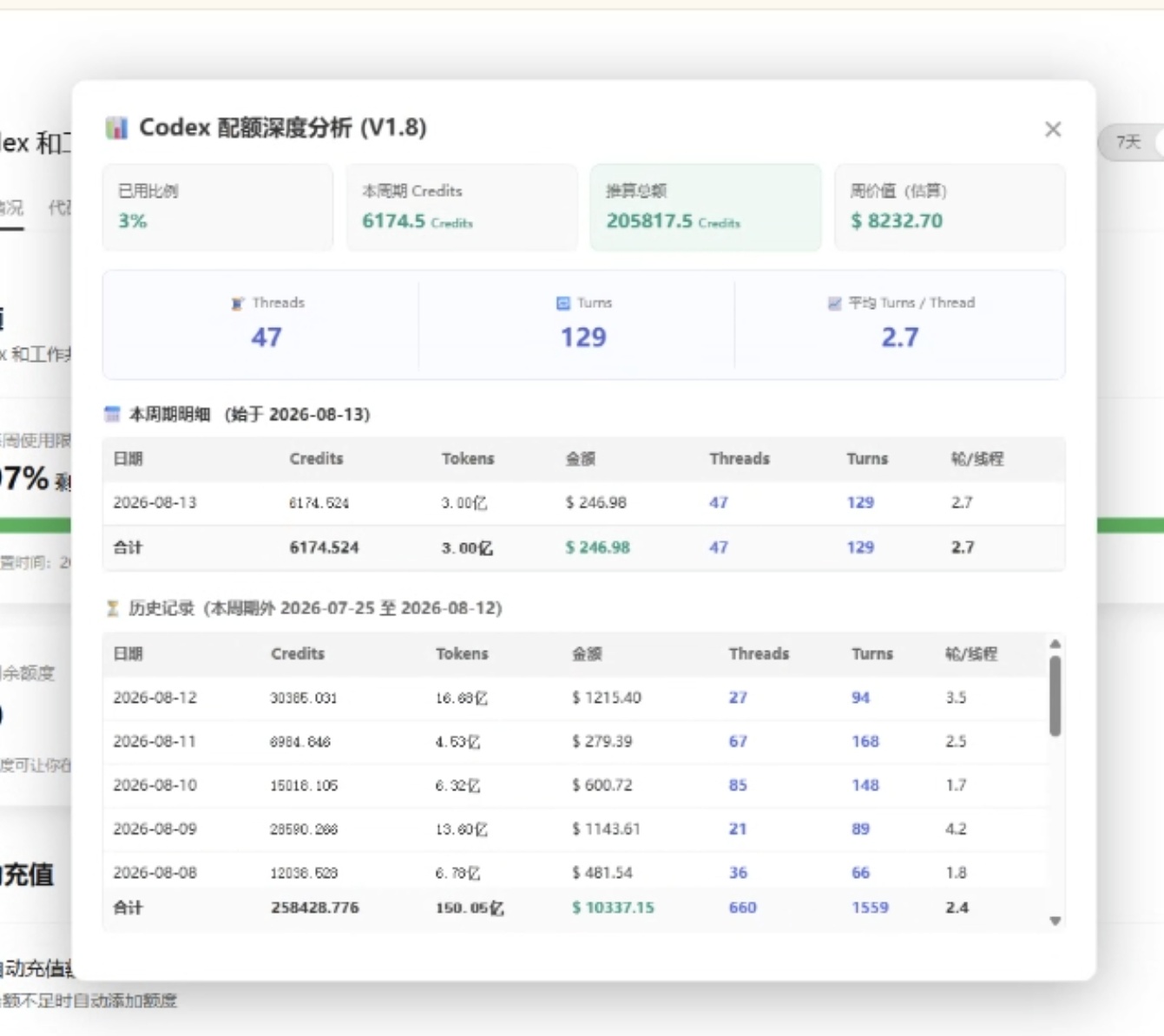Click the icon beside 平均 Turns / Thread
Screen dimensions: 1164x1036
(x=834, y=303)
